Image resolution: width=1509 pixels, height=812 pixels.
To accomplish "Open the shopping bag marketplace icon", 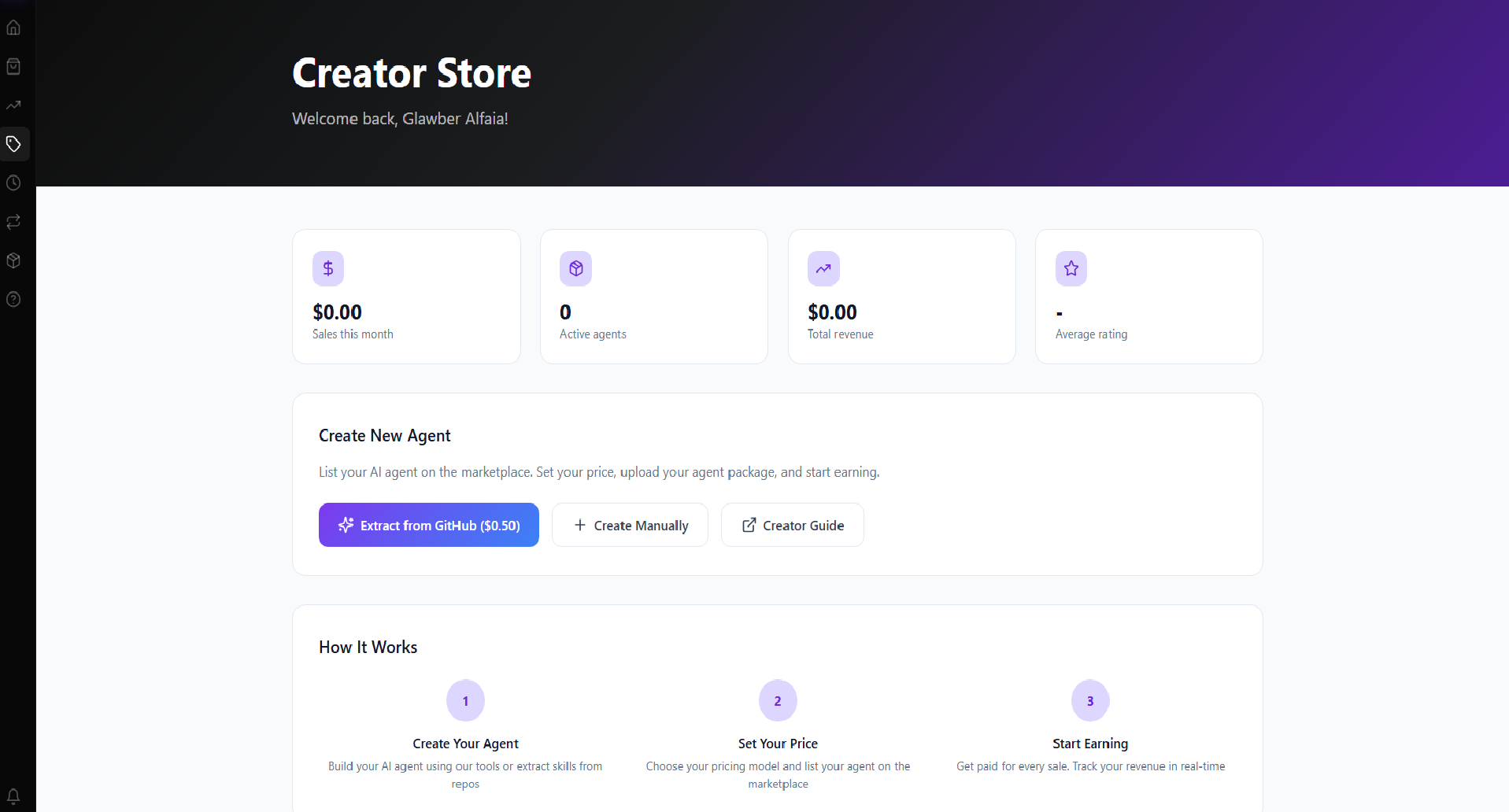I will pyautogui.click(x=13, y=66).
